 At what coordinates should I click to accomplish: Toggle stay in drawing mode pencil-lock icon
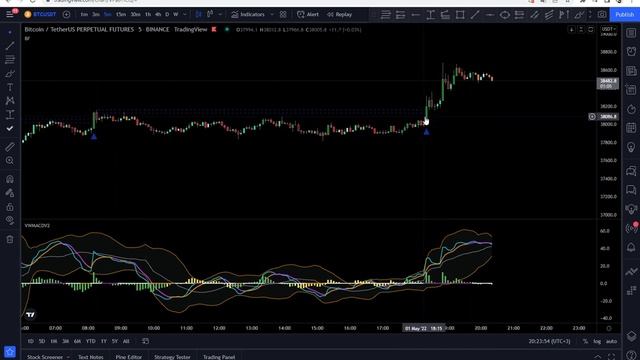pos(10,193)
